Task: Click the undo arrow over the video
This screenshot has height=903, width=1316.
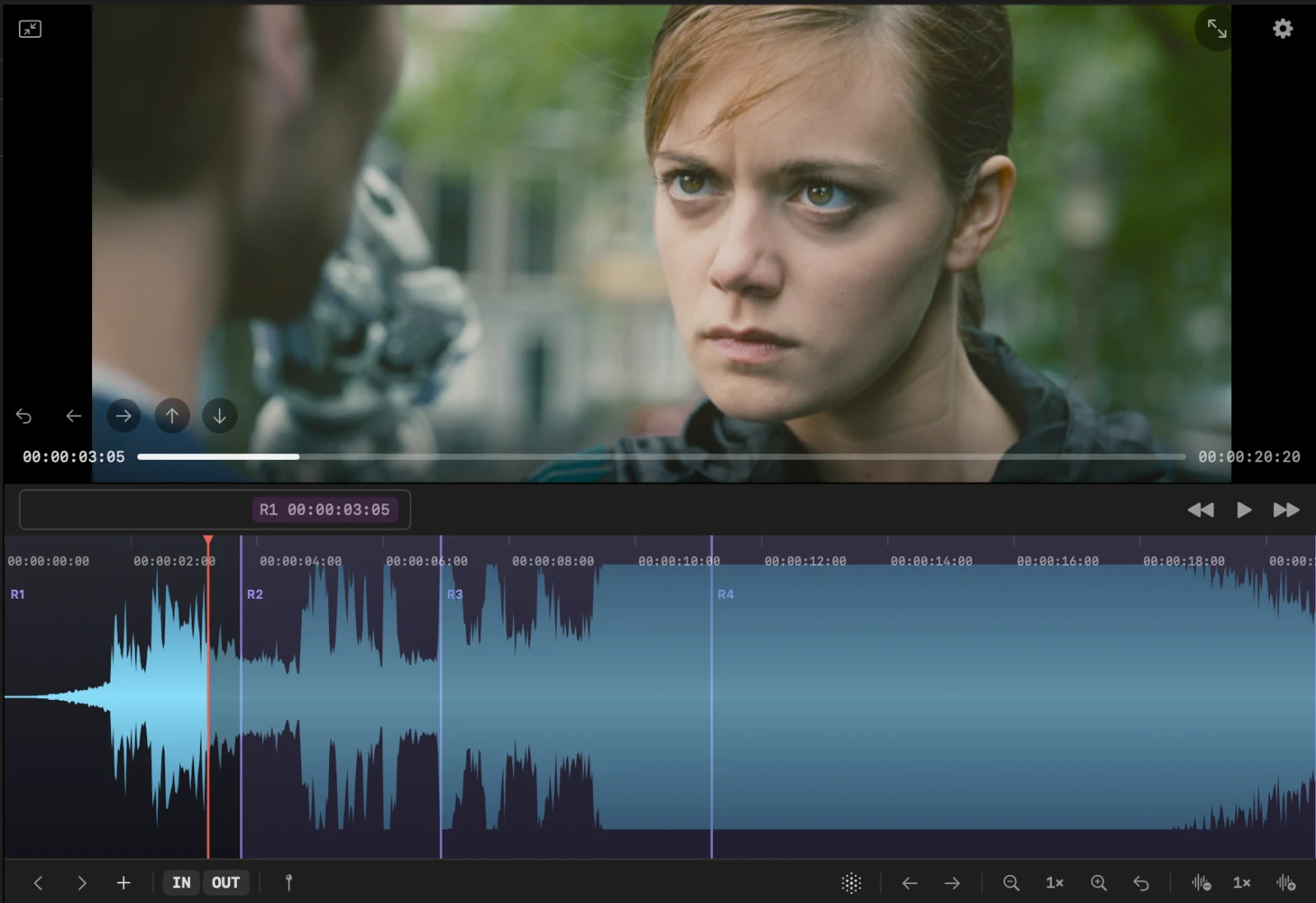Action: [x=24, y=416]
